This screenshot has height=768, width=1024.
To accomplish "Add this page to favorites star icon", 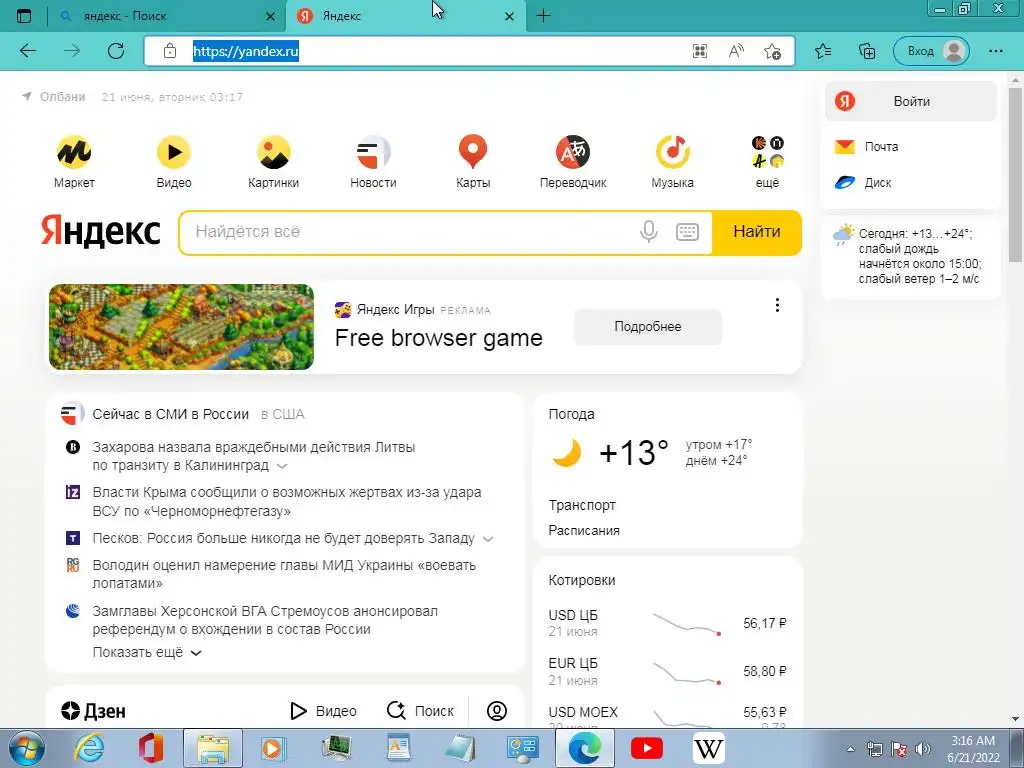I will tap(773, 52).
